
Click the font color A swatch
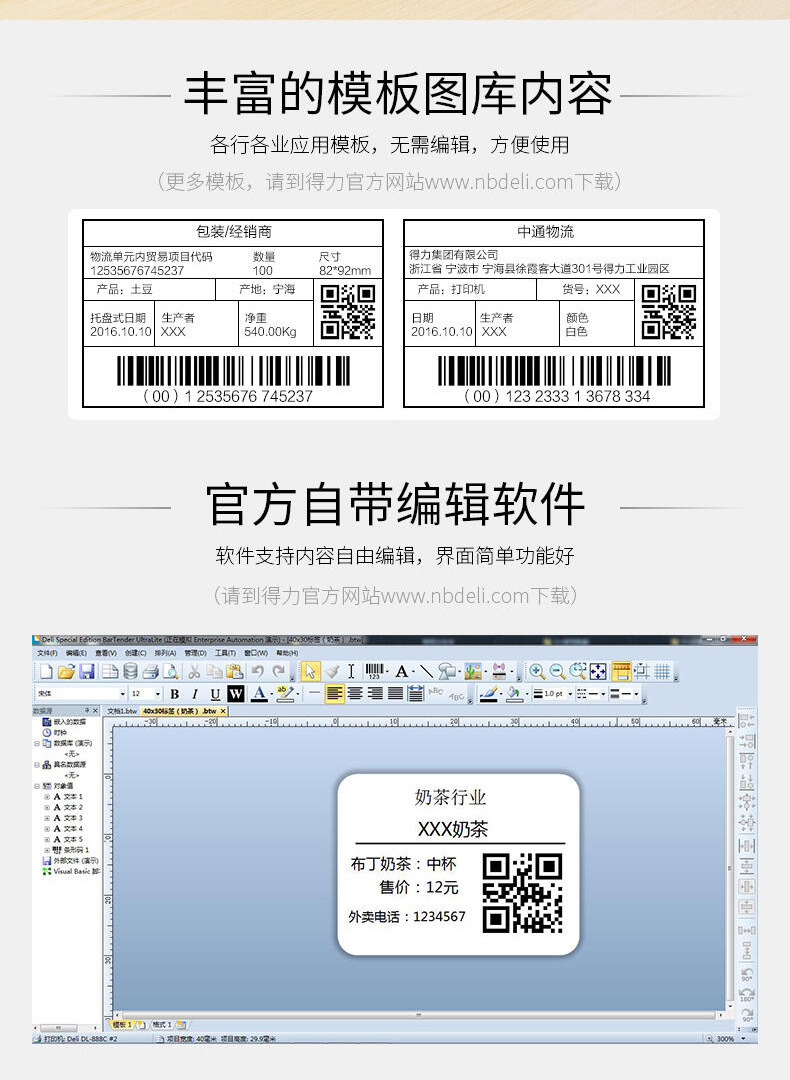pyautogui.click(x=259, y=694)
